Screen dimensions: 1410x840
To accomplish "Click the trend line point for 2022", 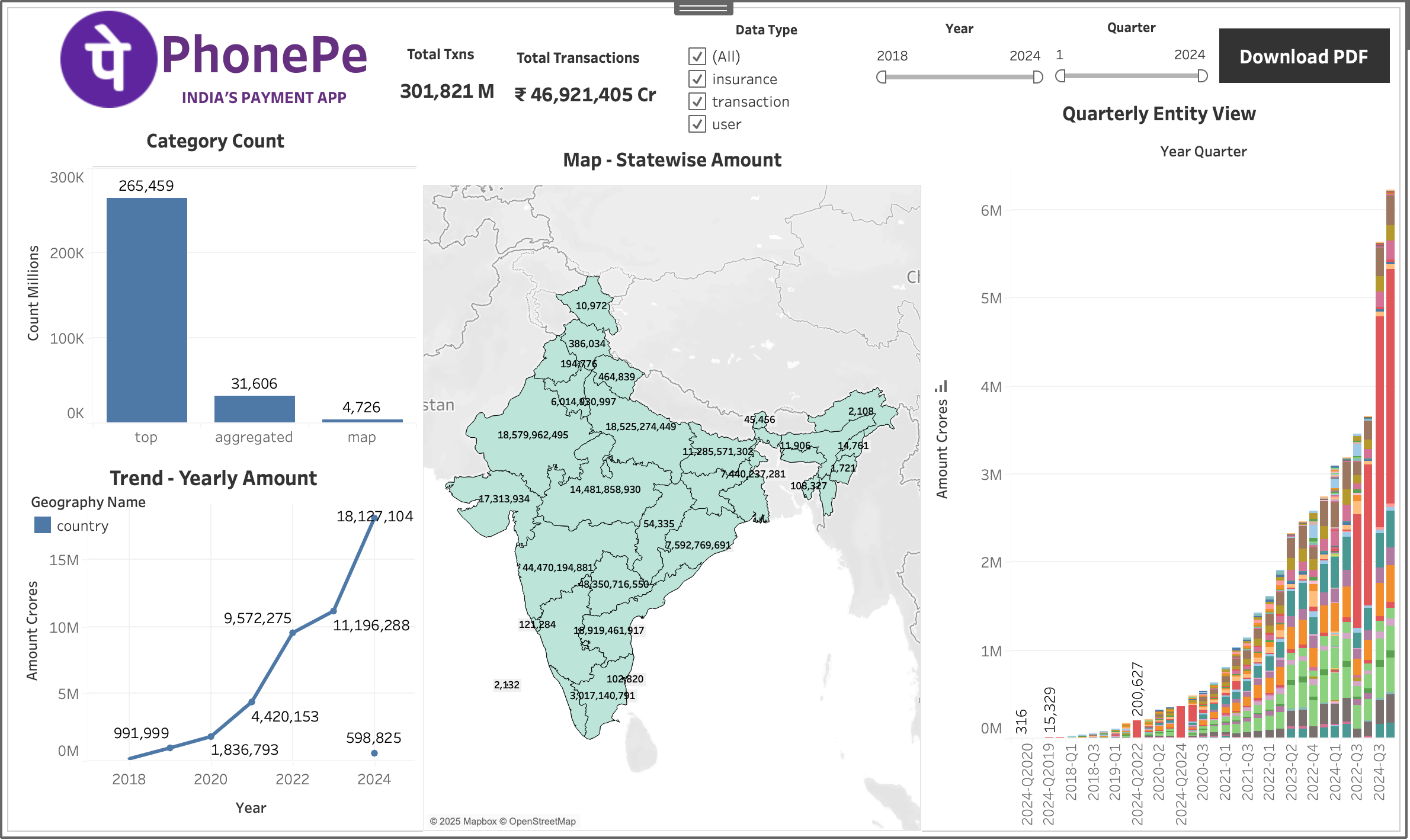I will coord(293,633).
